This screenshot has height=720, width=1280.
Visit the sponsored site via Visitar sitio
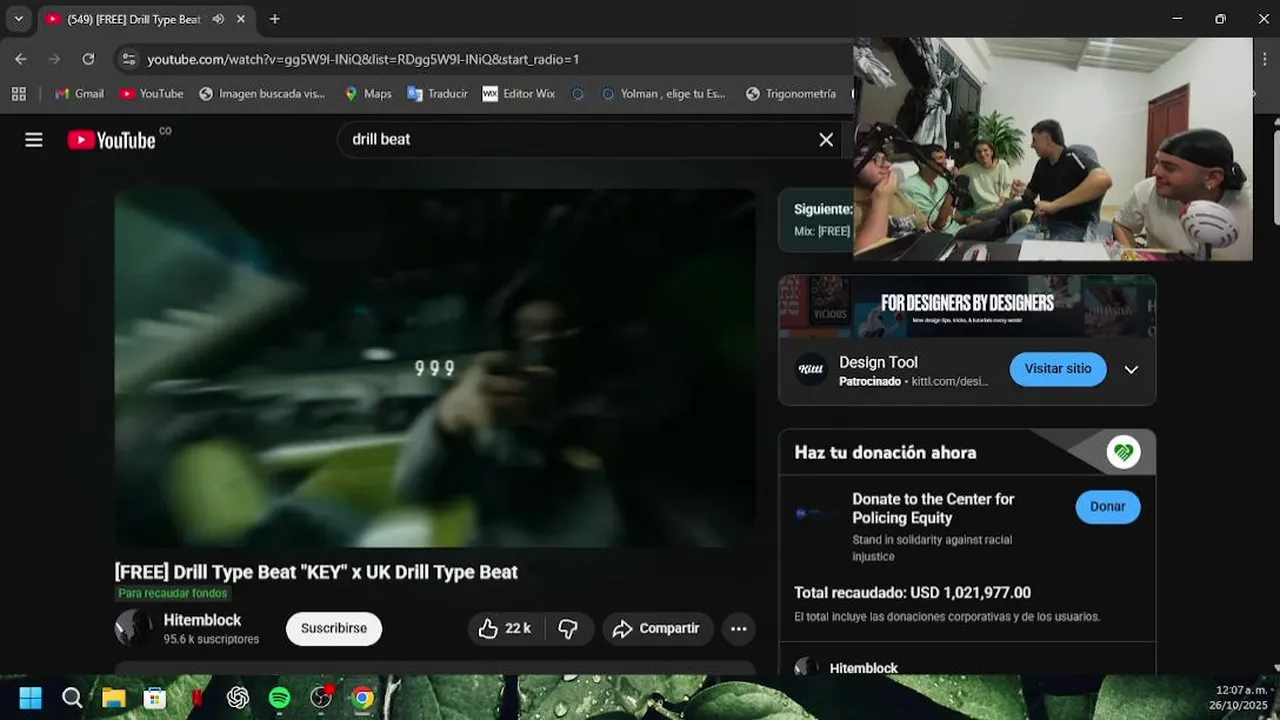coord(1058,369)
